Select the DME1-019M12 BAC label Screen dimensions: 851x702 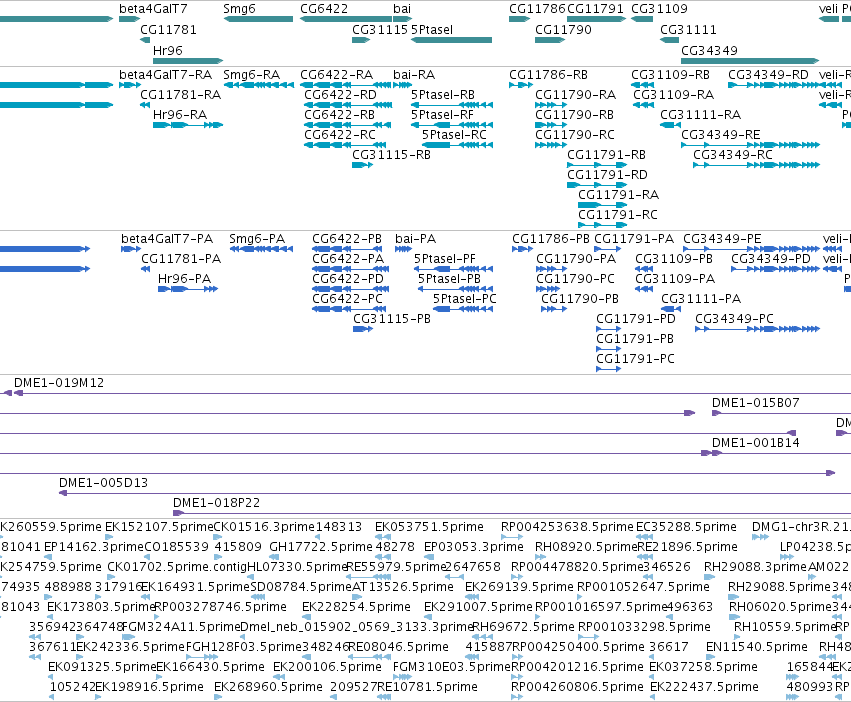[x=59, y=383]
